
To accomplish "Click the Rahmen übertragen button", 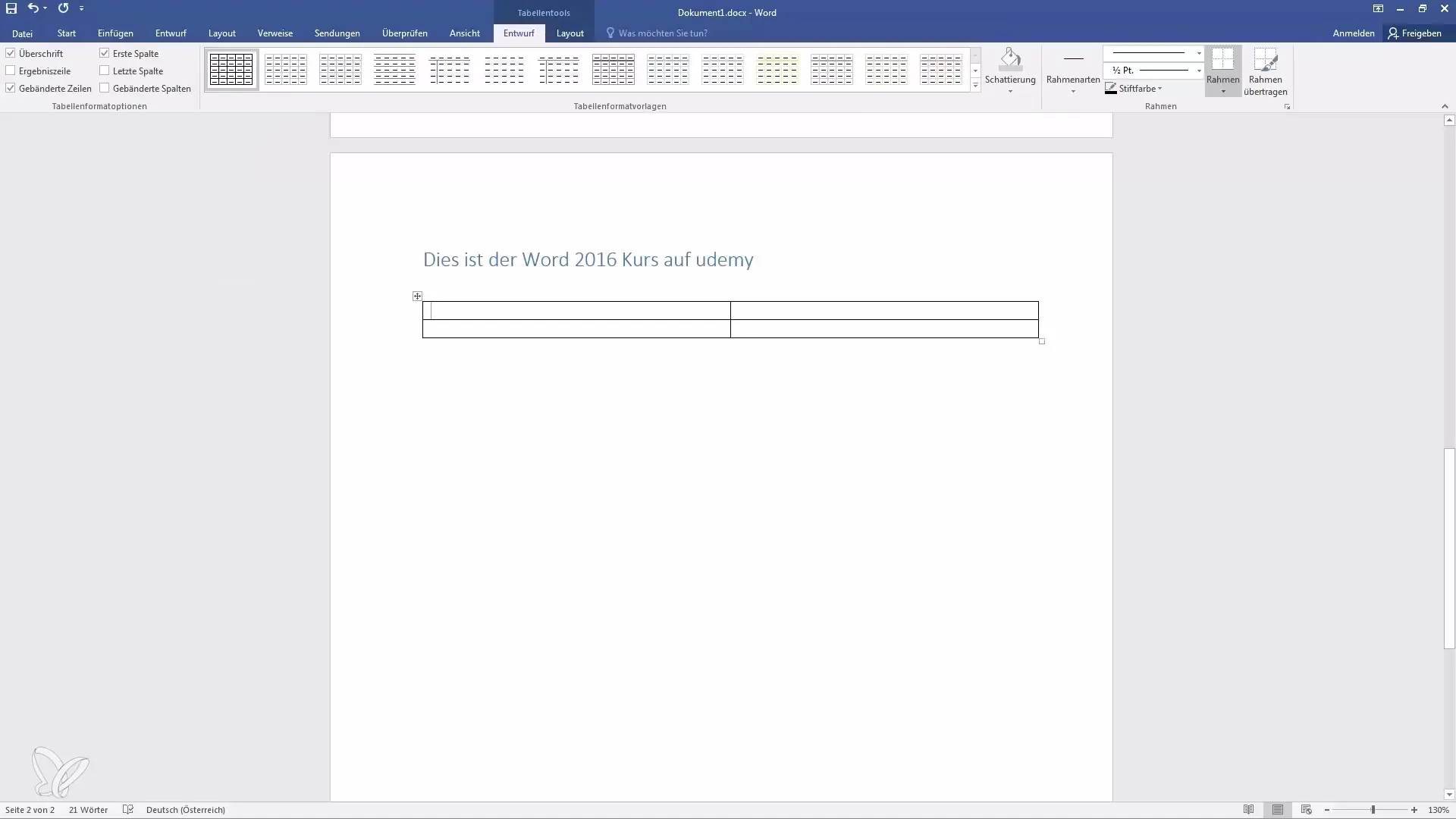I will click(1265, 68).
